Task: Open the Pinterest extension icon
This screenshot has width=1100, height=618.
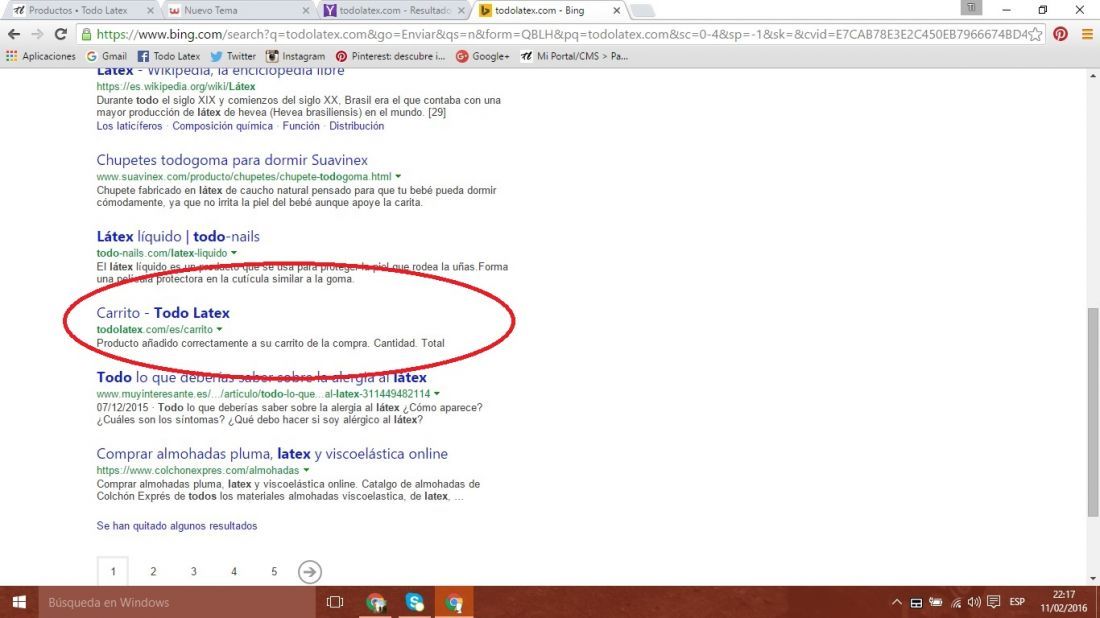Action: click(x=1060, y=34)
